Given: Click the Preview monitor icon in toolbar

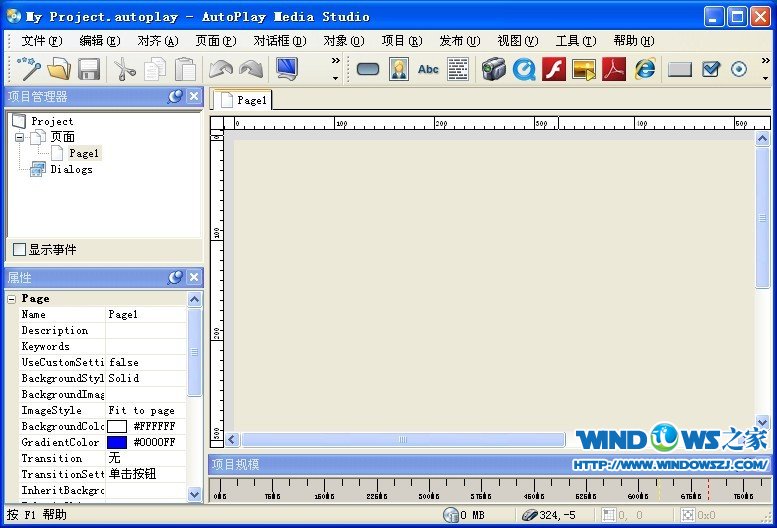Looking at the screenshot, I should point(287,69).
